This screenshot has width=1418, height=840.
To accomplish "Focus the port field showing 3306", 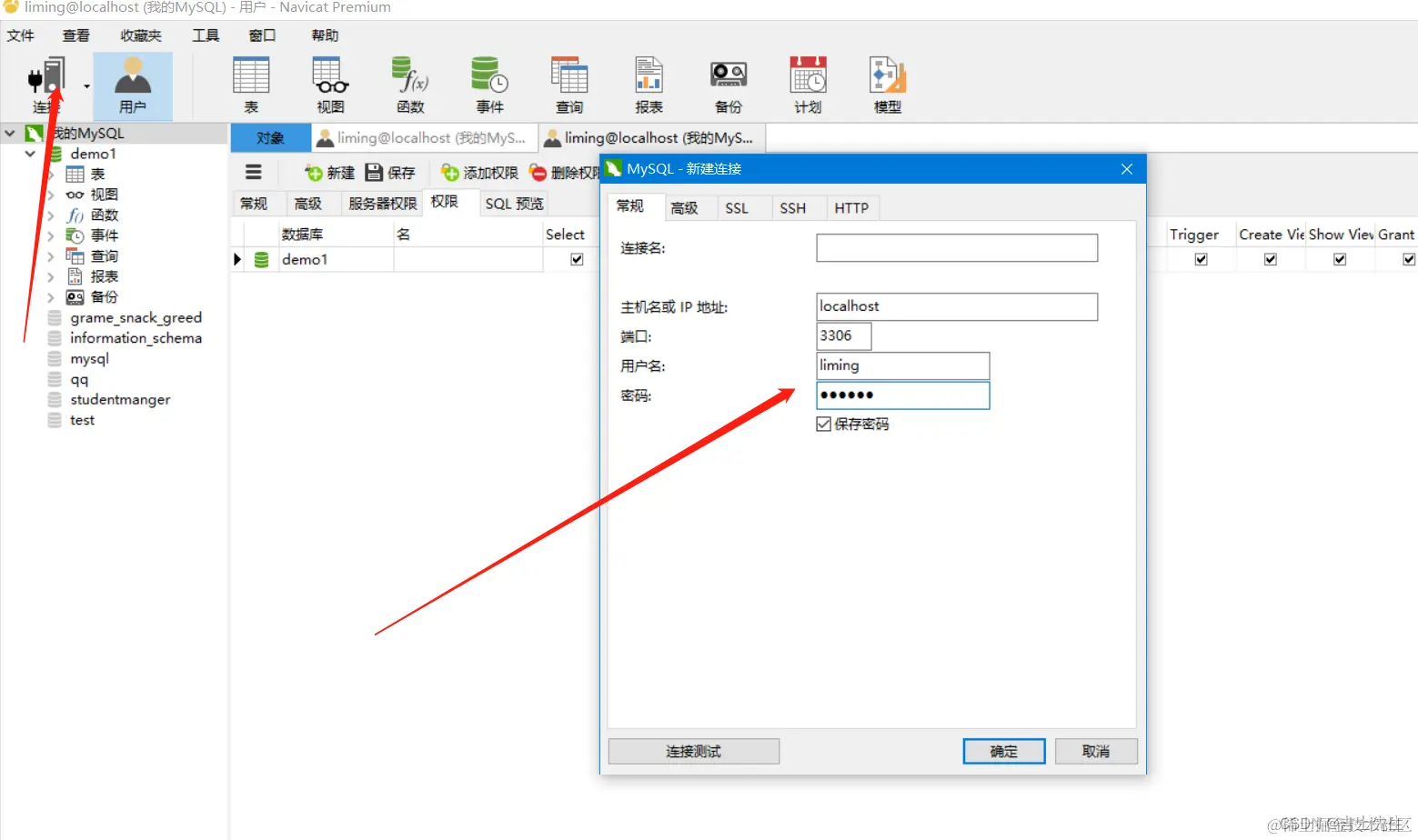I will click(x=844, y=336).
